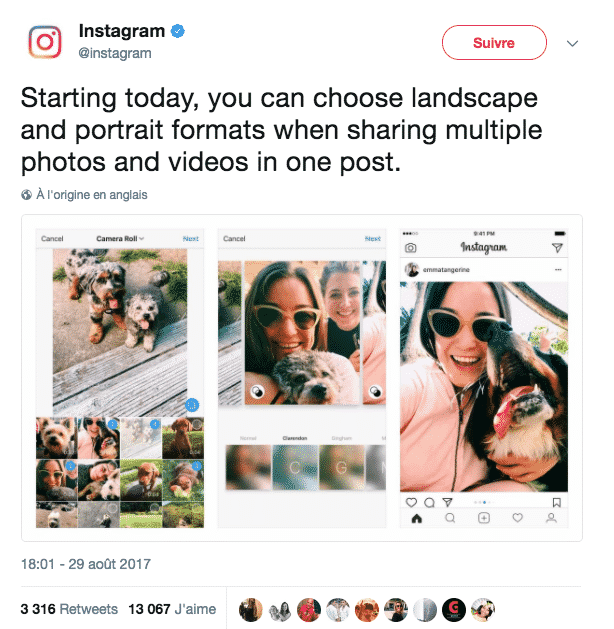
Task: View the 3 316 Retweets list
Action: click(x=69, y=609)
